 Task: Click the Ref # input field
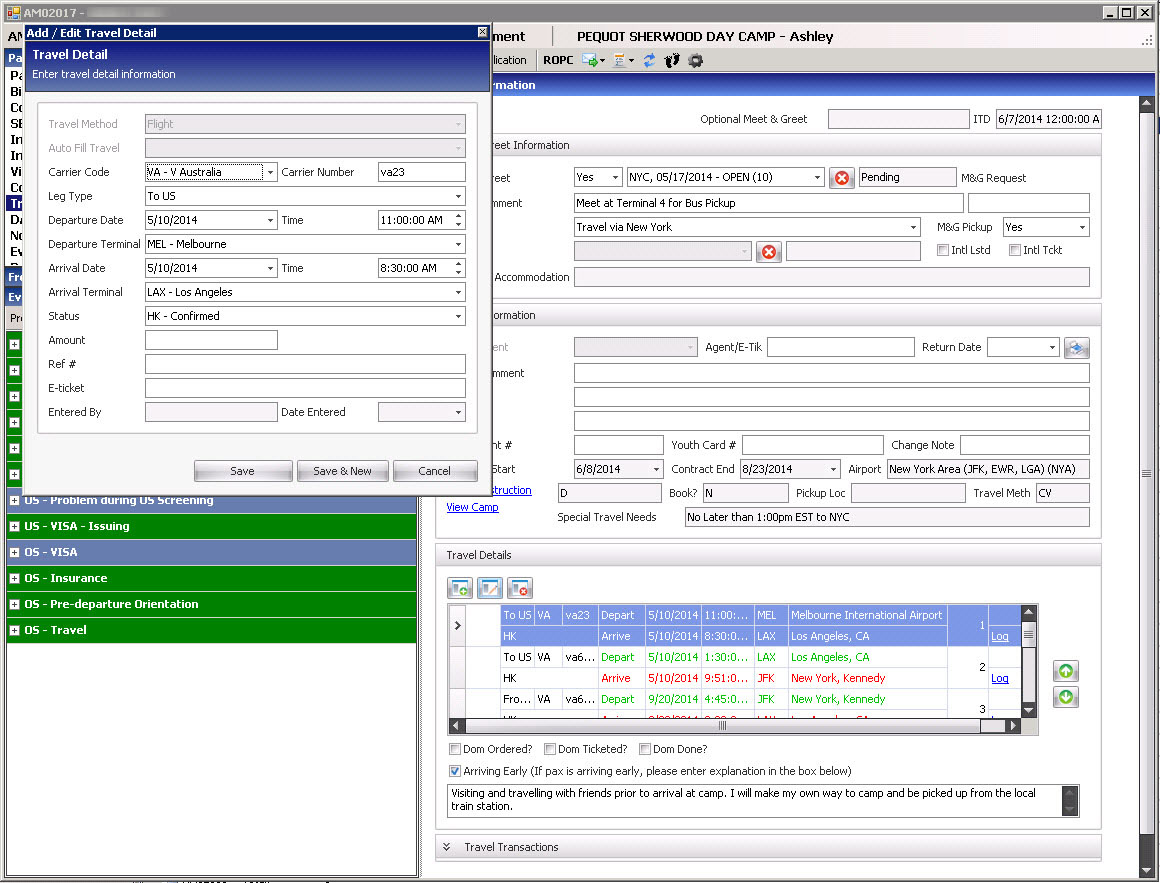(305, 364)
